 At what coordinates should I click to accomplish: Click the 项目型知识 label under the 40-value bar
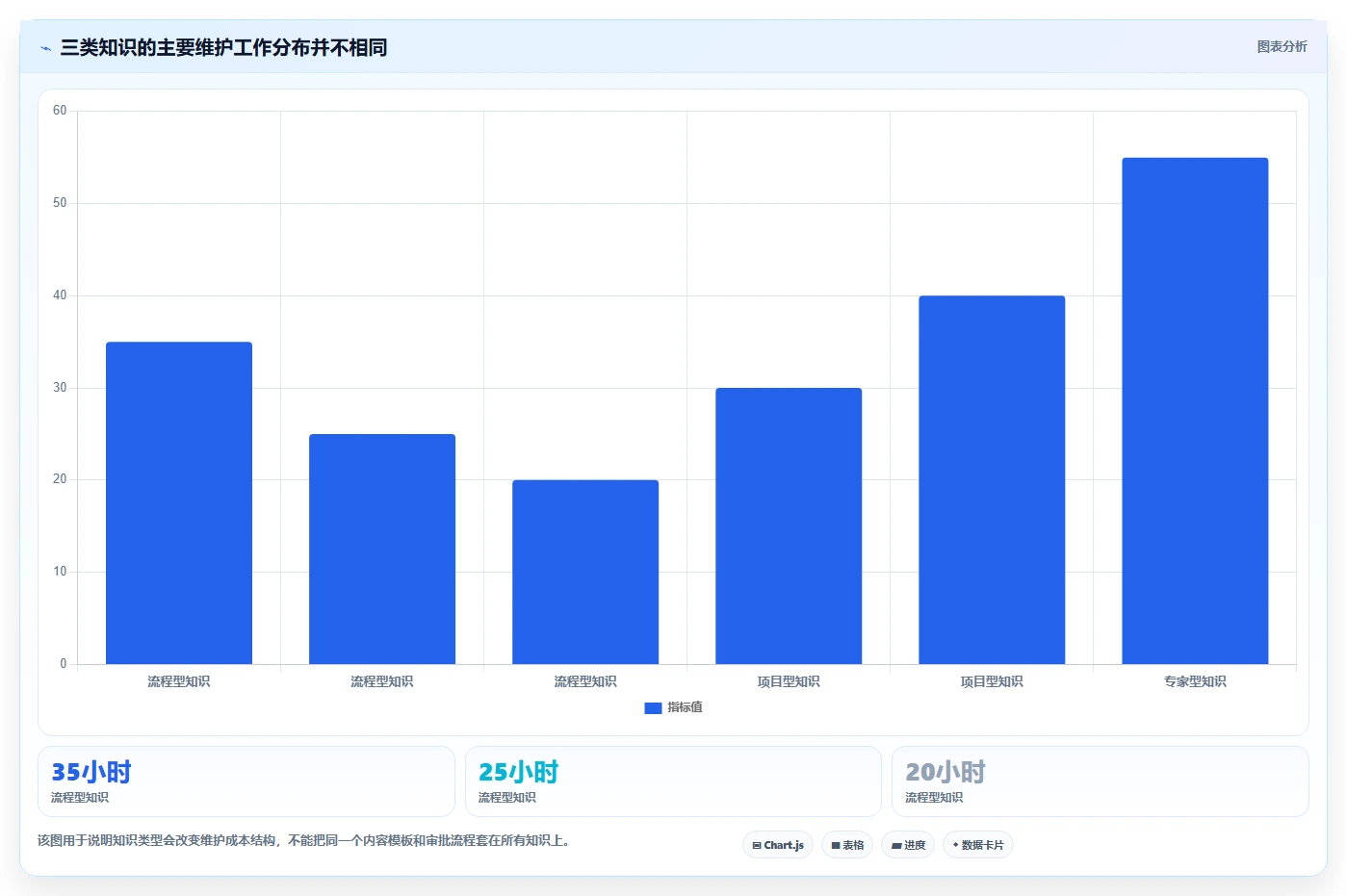pos(992,681)
